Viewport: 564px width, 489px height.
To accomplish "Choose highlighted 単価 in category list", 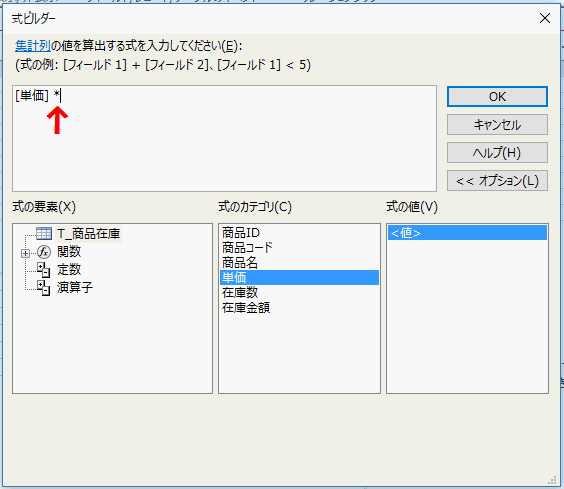I will (299, 277).
